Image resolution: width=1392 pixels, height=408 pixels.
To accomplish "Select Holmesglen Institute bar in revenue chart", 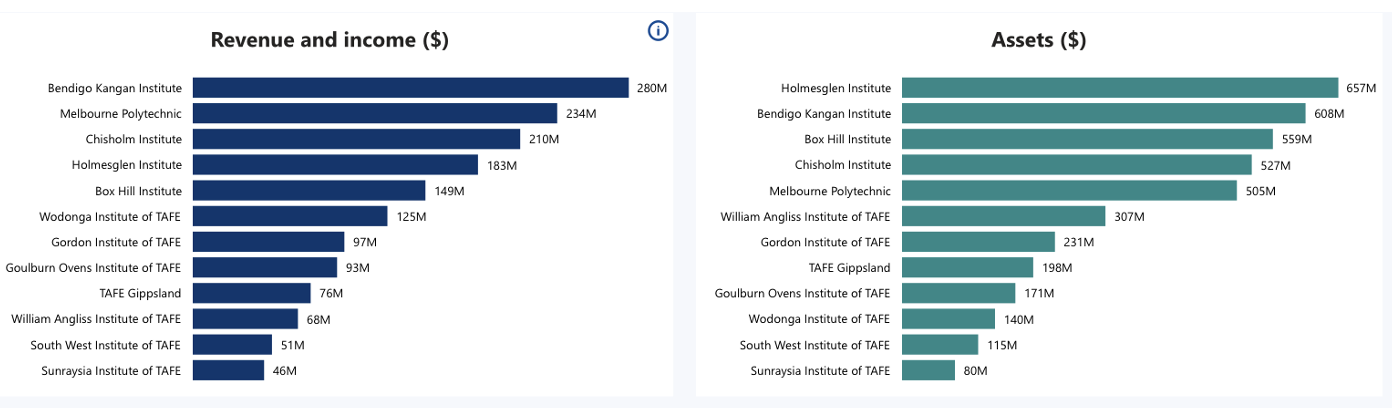I will pyautogui.click(x=335, y=165).
